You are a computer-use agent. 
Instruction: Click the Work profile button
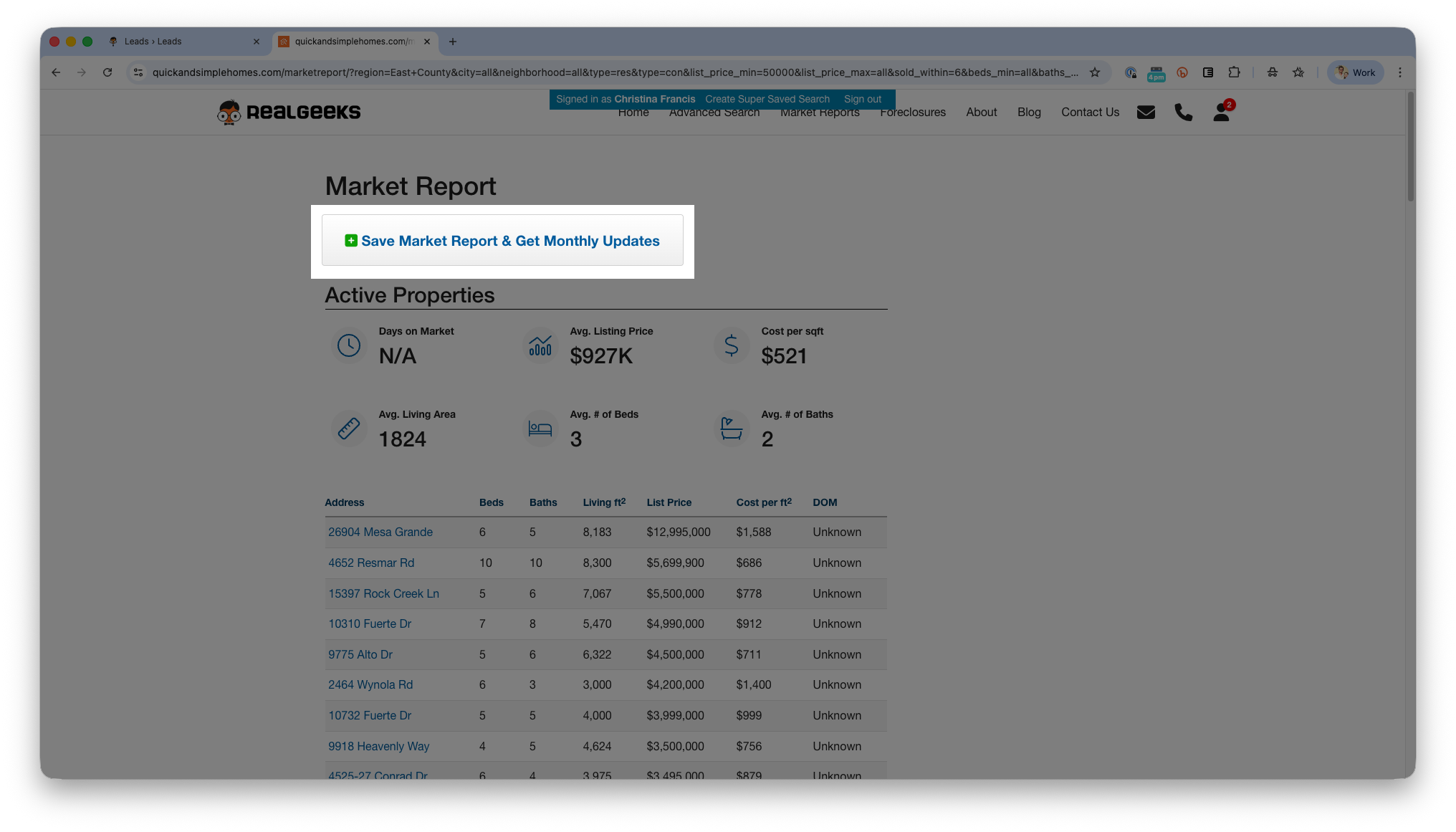click(1356, 72)
